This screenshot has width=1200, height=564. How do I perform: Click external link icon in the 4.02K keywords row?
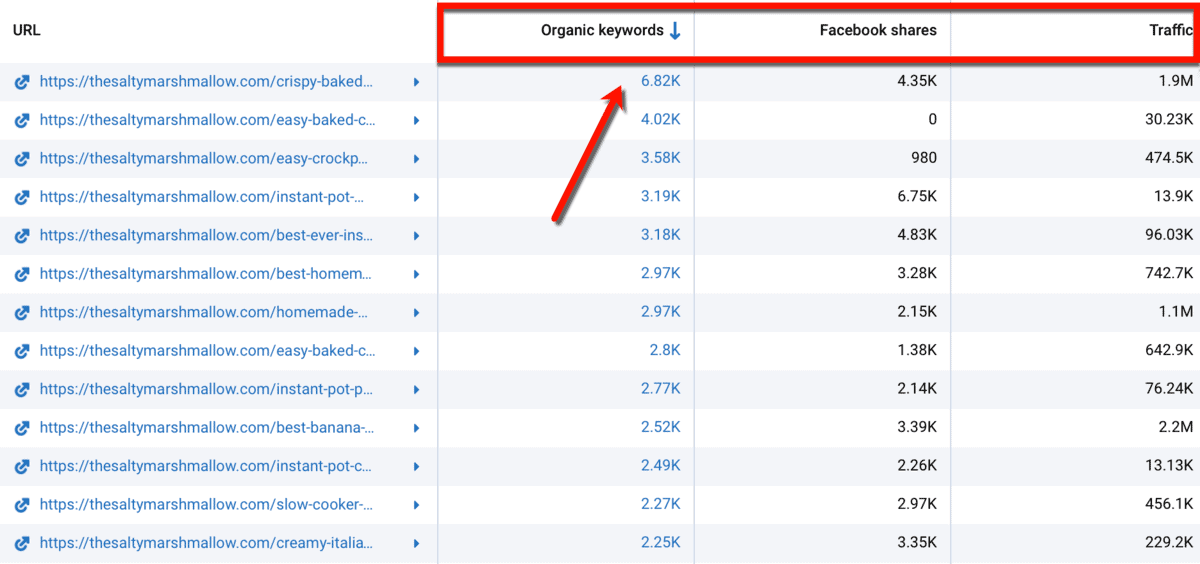[x=22, y=120]
